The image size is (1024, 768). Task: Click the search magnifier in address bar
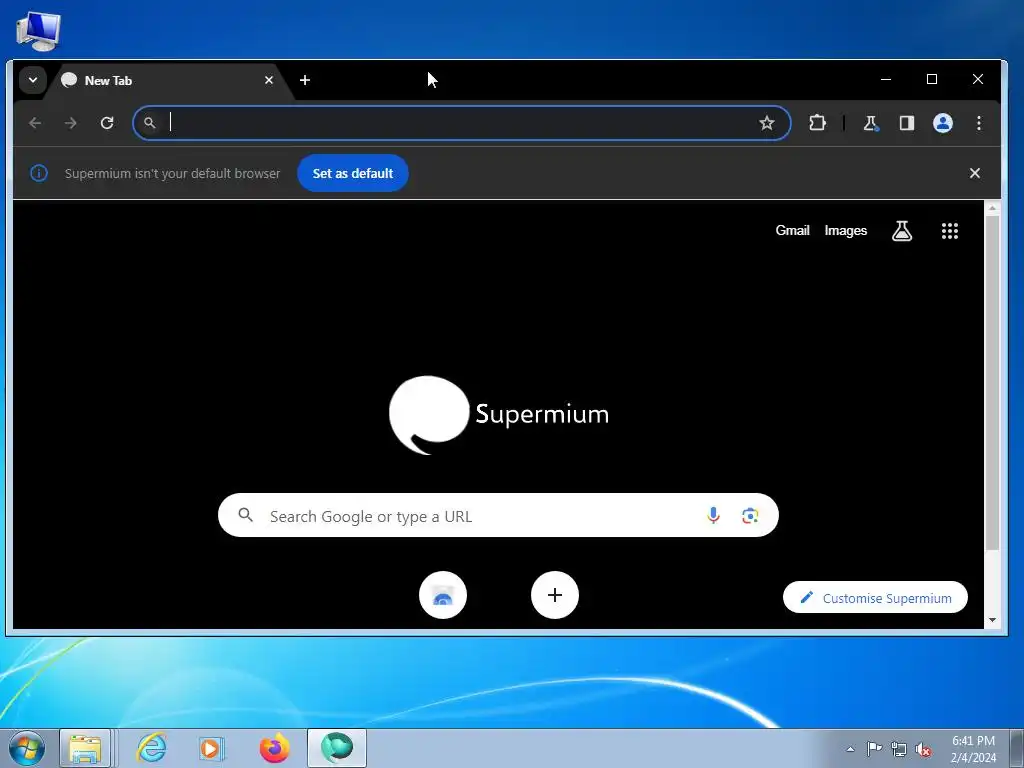(150, 123)
